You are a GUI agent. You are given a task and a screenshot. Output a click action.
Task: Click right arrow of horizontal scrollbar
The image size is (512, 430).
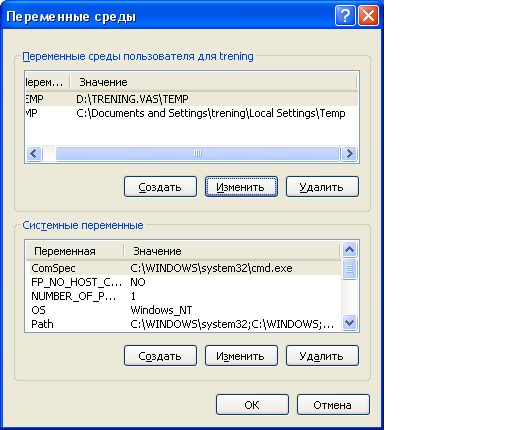pyautogui.click(x=349, y=154)
